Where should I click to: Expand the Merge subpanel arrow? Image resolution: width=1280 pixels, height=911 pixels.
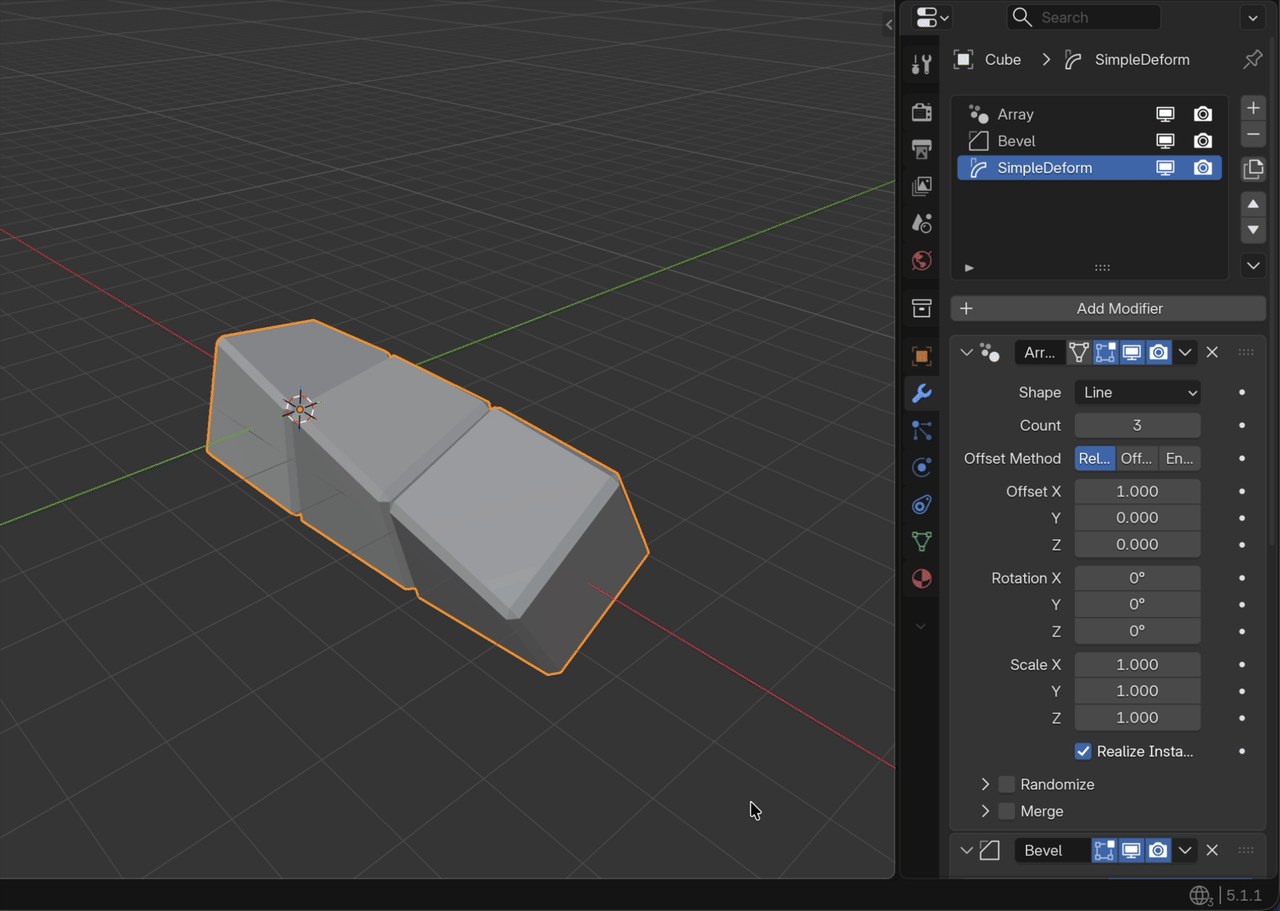click(x=985, y=811)
